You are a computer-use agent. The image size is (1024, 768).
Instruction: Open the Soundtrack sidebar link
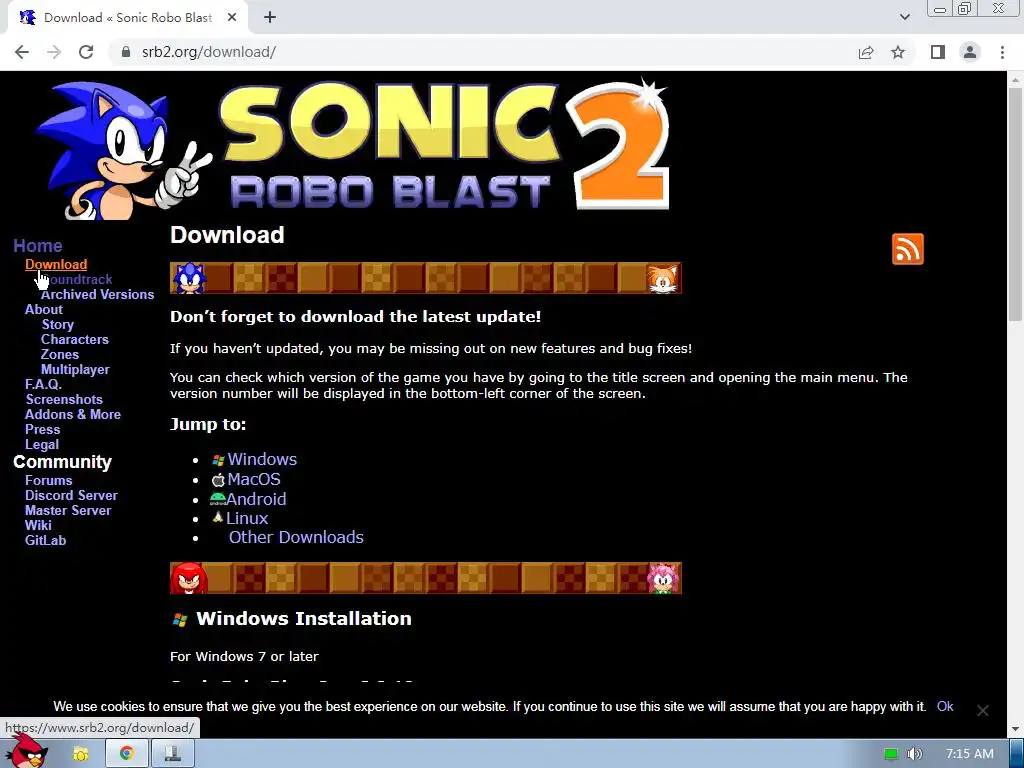point(77,280)
